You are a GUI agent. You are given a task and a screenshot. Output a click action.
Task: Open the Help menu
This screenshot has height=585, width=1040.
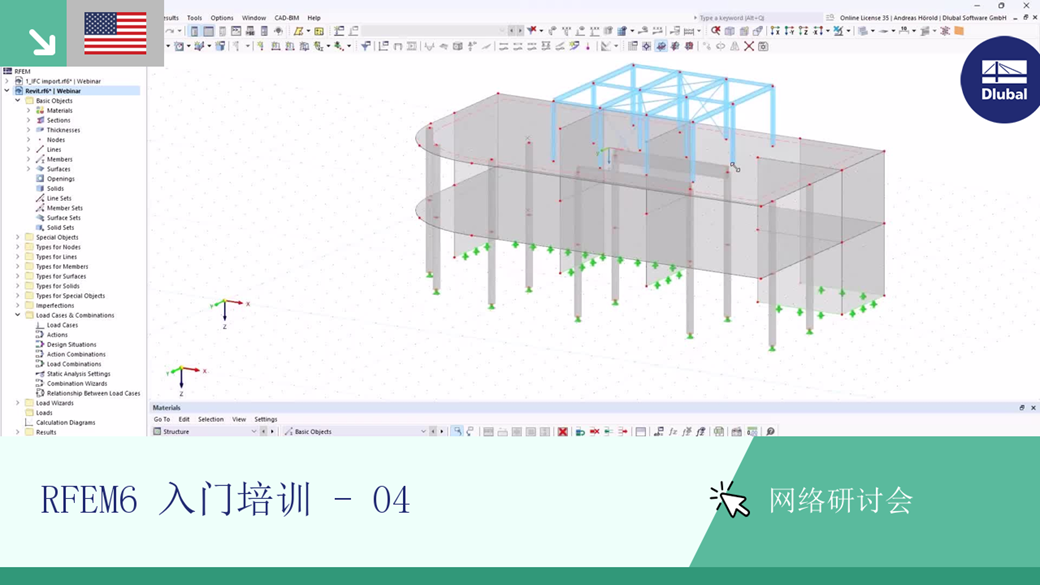314,18
